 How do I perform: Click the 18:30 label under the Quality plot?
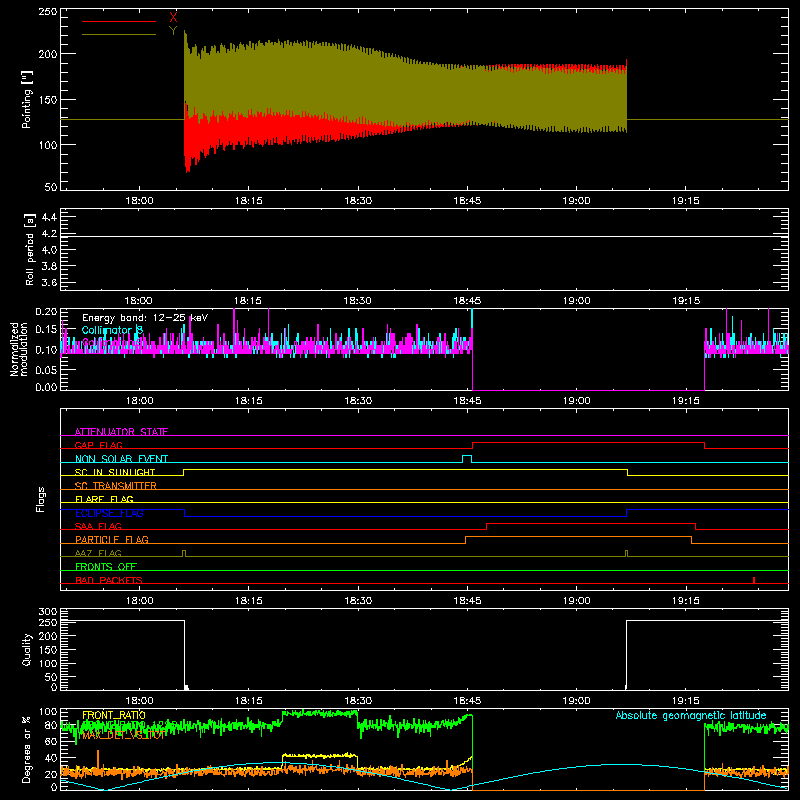(358, 701)
